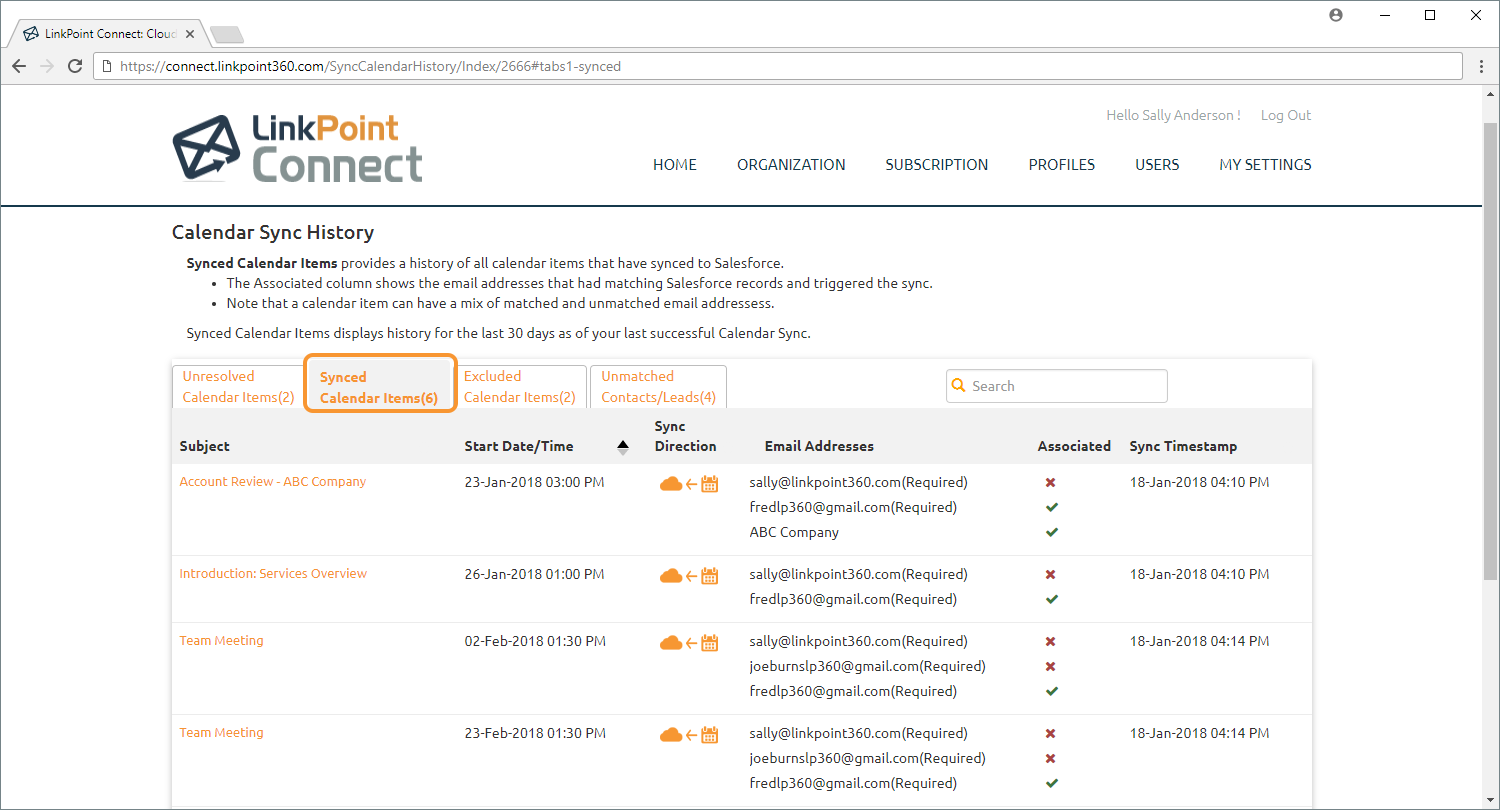Click cloud sync icon for Introduction: Services Overview

(671, 576)
